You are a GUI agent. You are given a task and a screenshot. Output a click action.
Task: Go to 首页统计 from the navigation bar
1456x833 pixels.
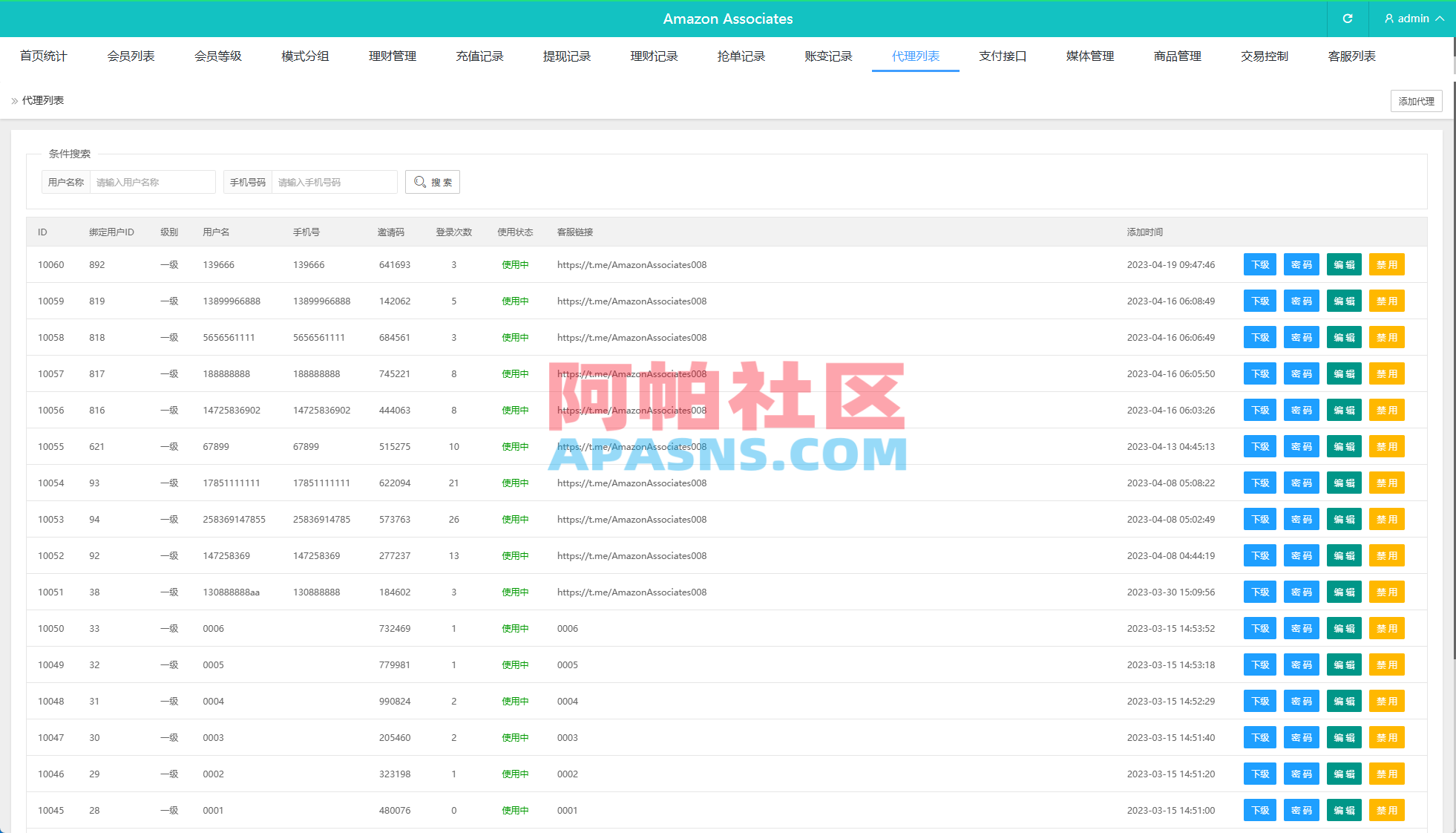(x=44, y=56)
